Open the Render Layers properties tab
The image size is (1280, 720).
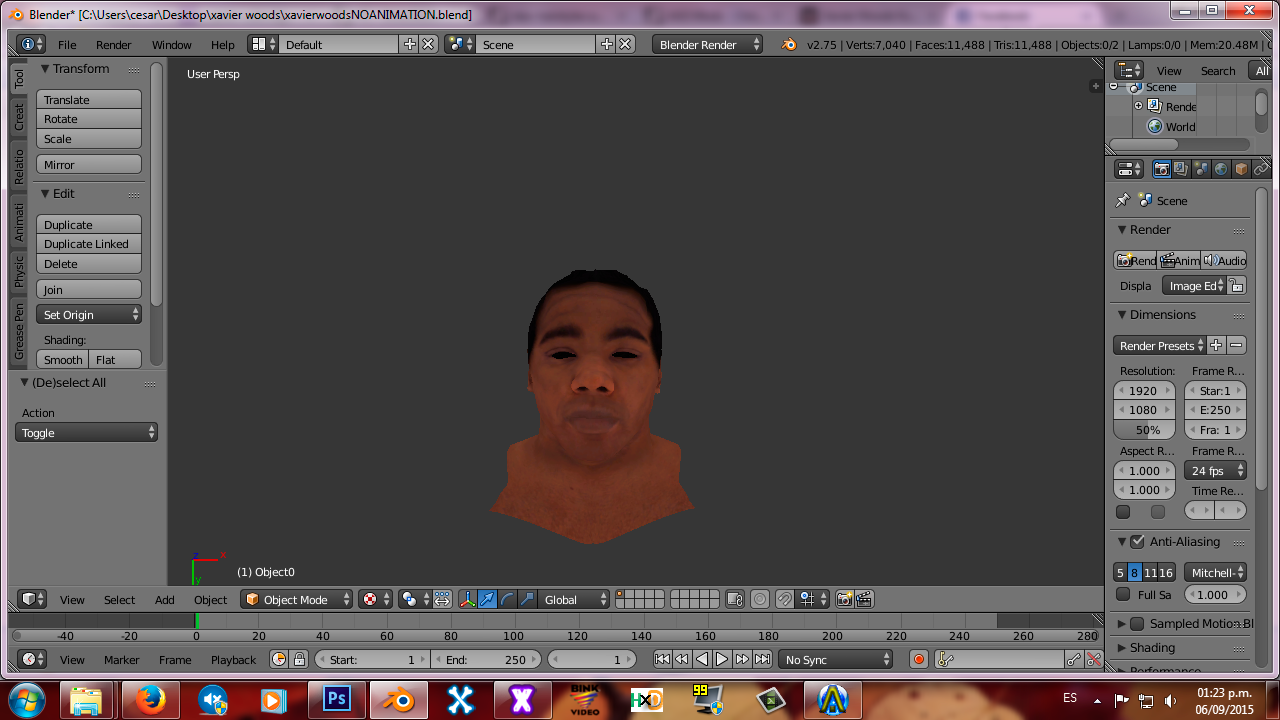click(1181, 169)
